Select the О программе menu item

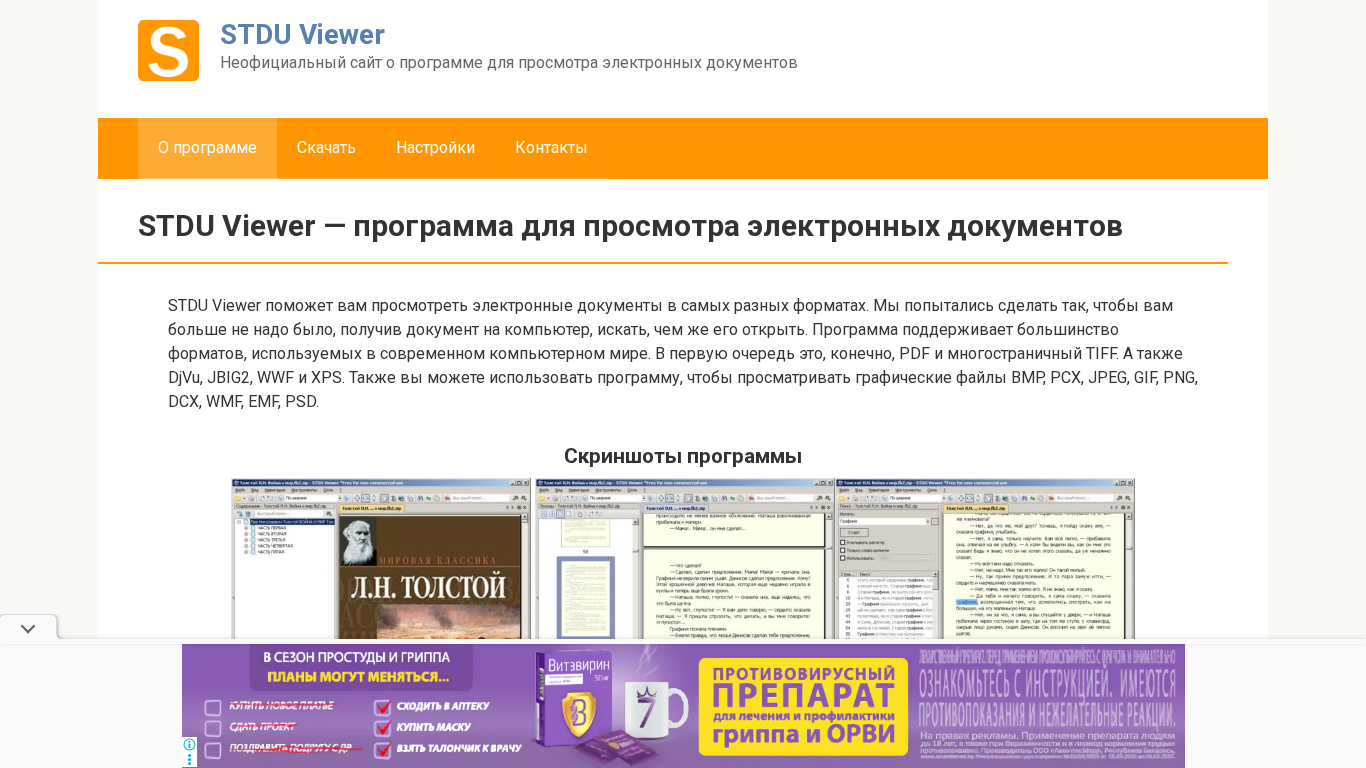click(x=207, y=148)
